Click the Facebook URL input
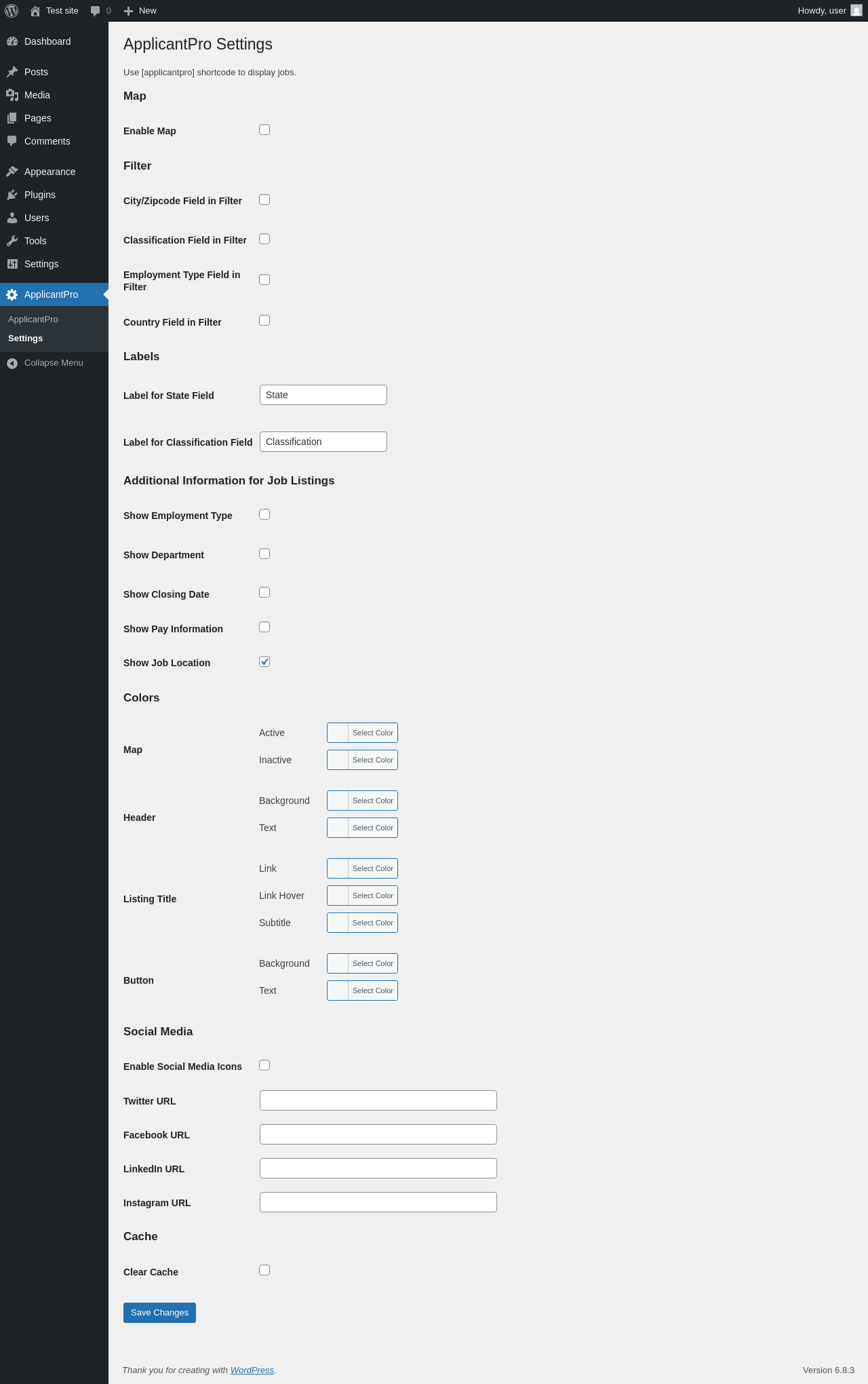 point(378,1134)
